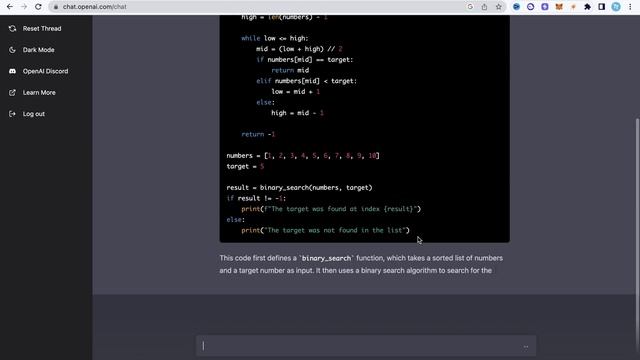The height and width of the screenshot is (360, 640).
Task: Click 'result = binary_search(numbers, target)' line
Action: [299, 188]
